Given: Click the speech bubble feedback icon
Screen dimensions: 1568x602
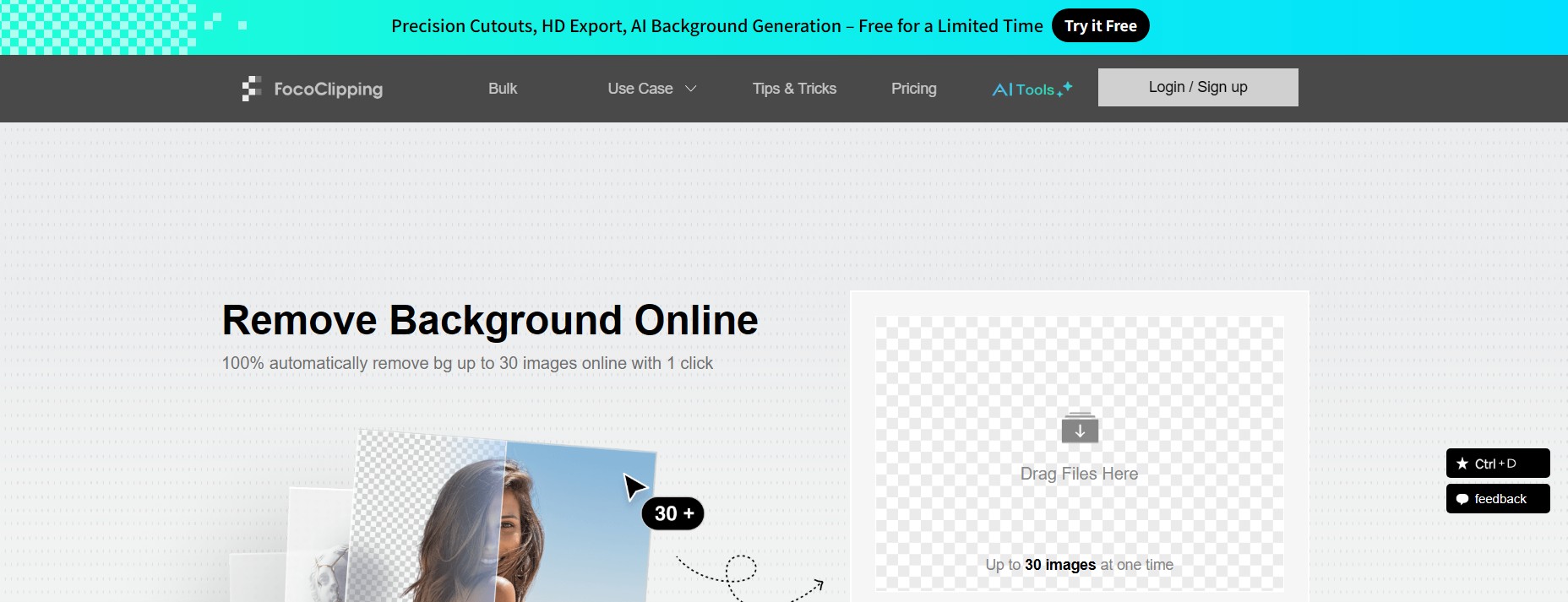Looking at the screenshot, I should (x=1462, y=499).
